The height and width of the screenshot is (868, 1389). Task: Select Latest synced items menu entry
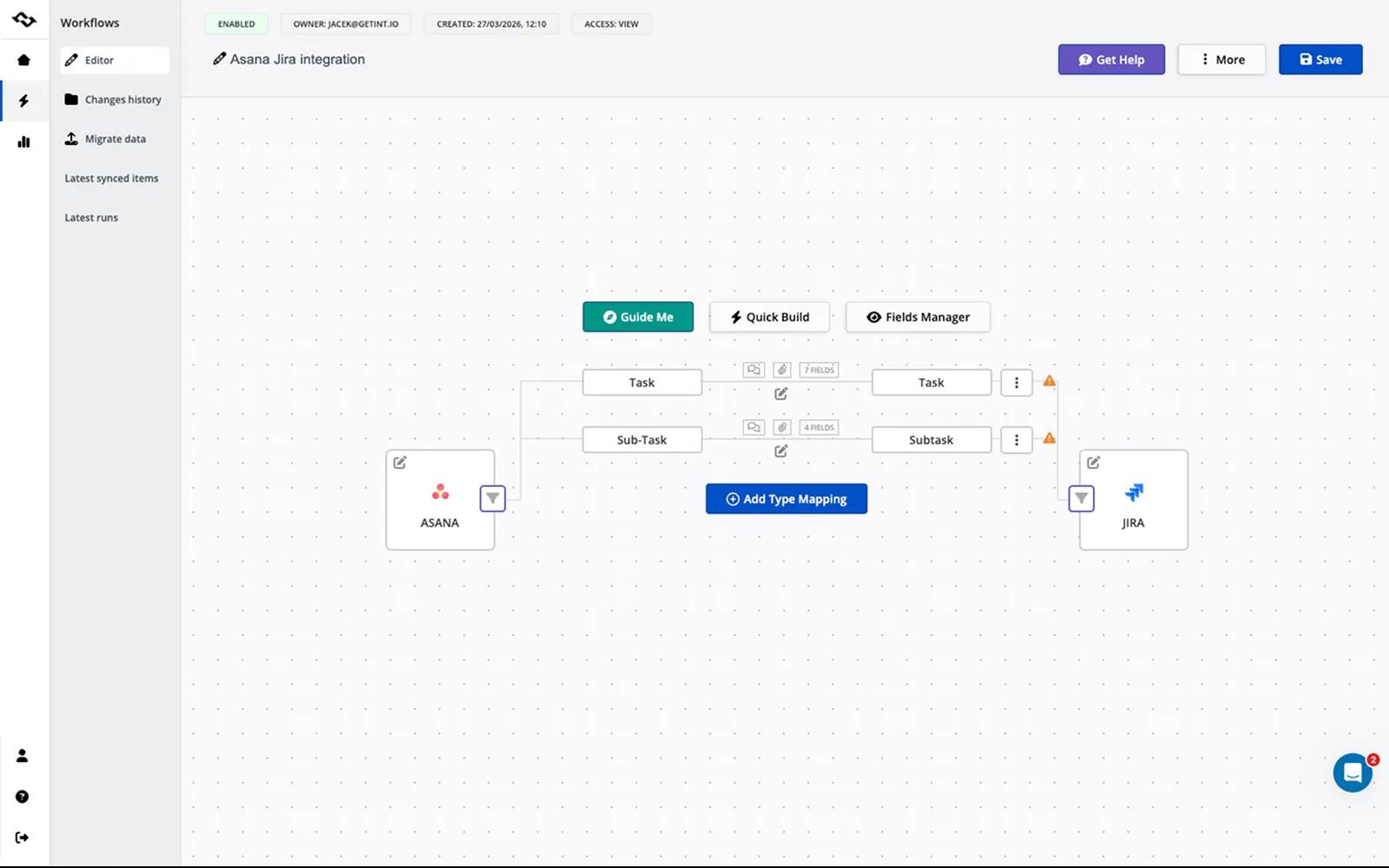pos(111,178)
